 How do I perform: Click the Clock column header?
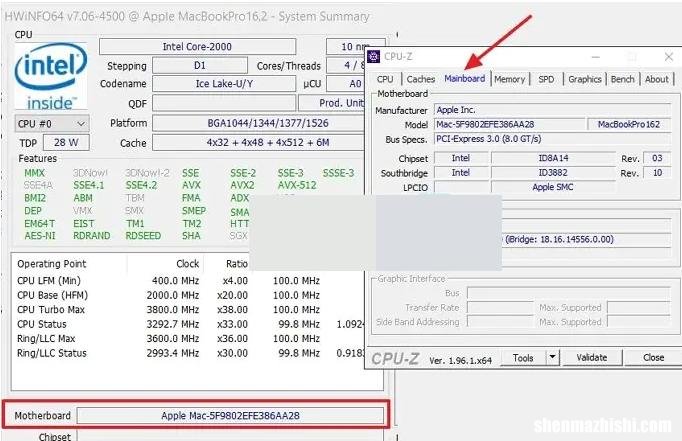[x=187, y=264]
